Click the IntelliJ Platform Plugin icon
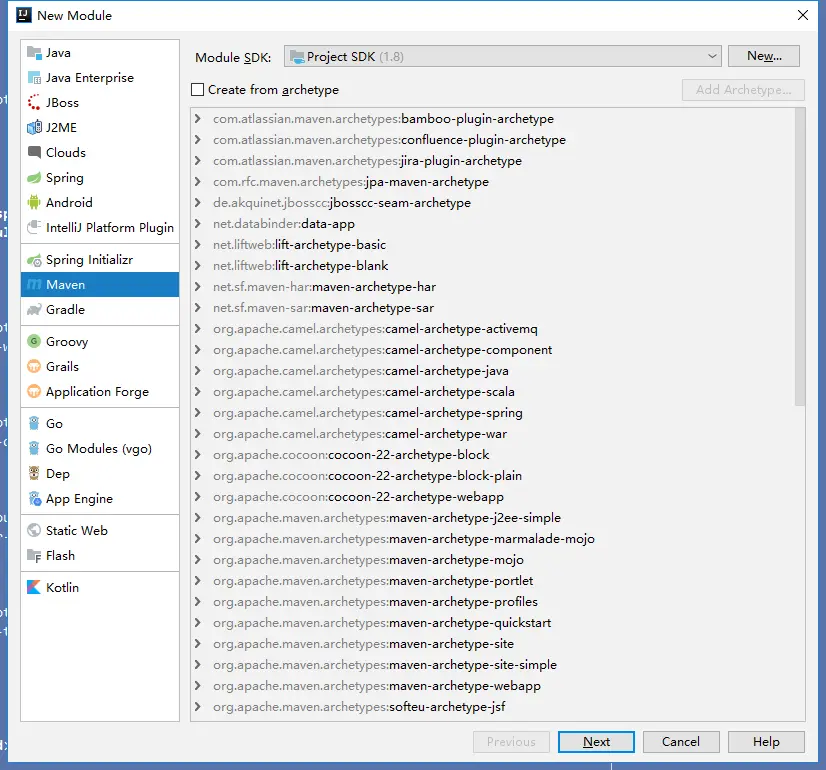Viewport: 826px width, 770px height. 34,228
